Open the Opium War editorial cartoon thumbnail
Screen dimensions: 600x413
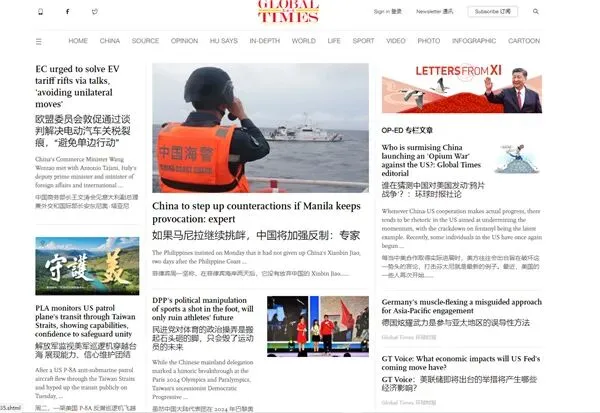(x=517, y=159)
